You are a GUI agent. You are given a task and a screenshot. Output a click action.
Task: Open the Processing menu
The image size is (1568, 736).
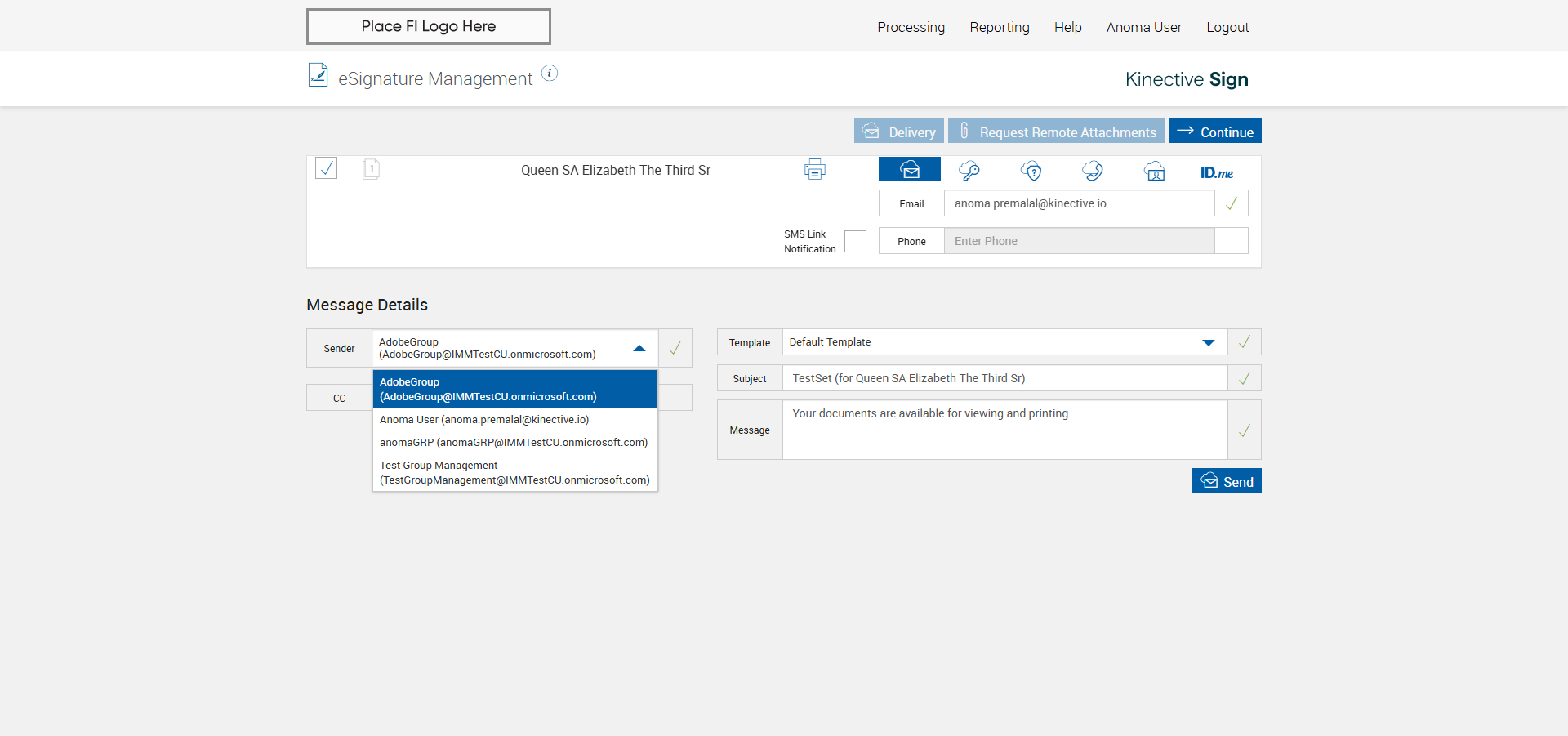click(911, 27)
